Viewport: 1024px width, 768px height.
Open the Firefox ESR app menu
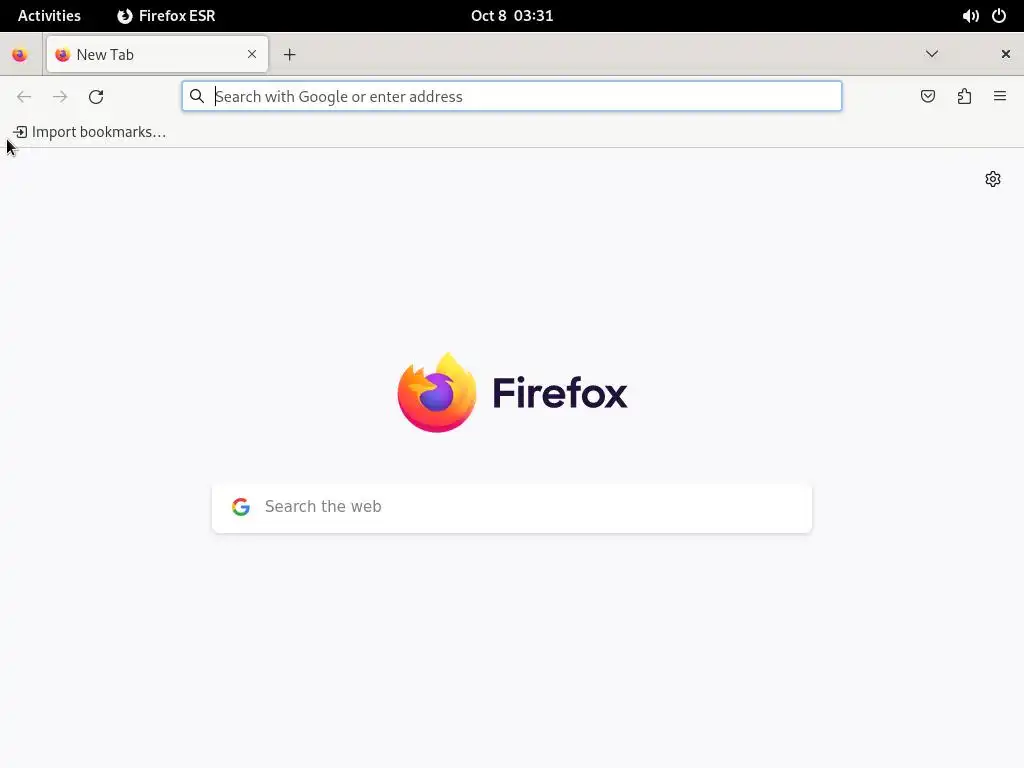(x=166, y=16)
